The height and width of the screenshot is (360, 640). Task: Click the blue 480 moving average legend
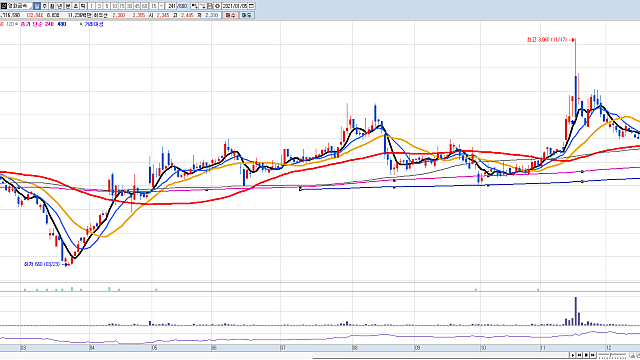pyautogui.click(x=62, y=24)
